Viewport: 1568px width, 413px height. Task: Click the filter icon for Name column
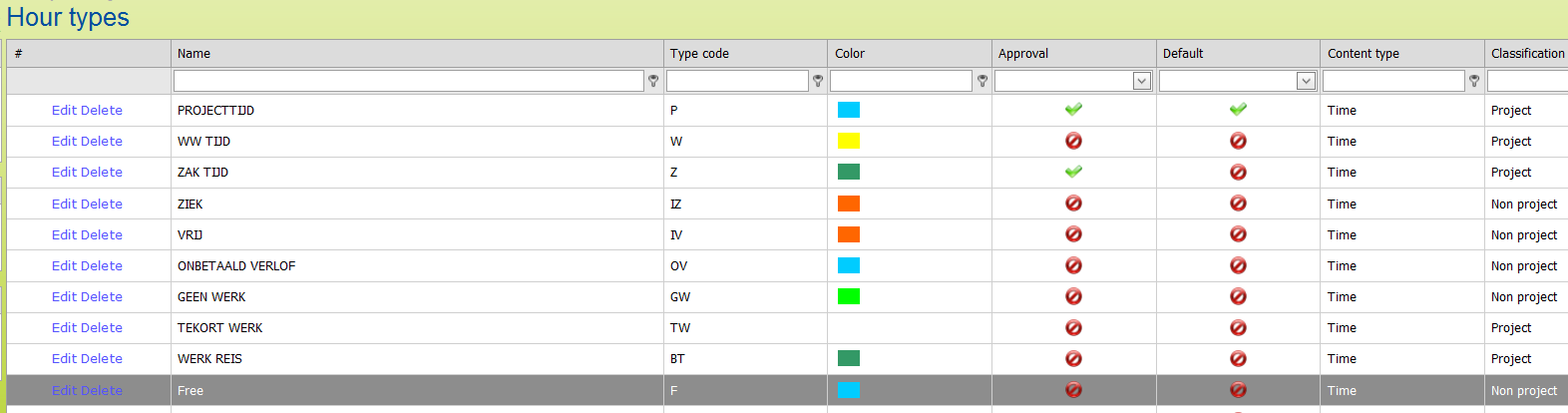[653, 81]
